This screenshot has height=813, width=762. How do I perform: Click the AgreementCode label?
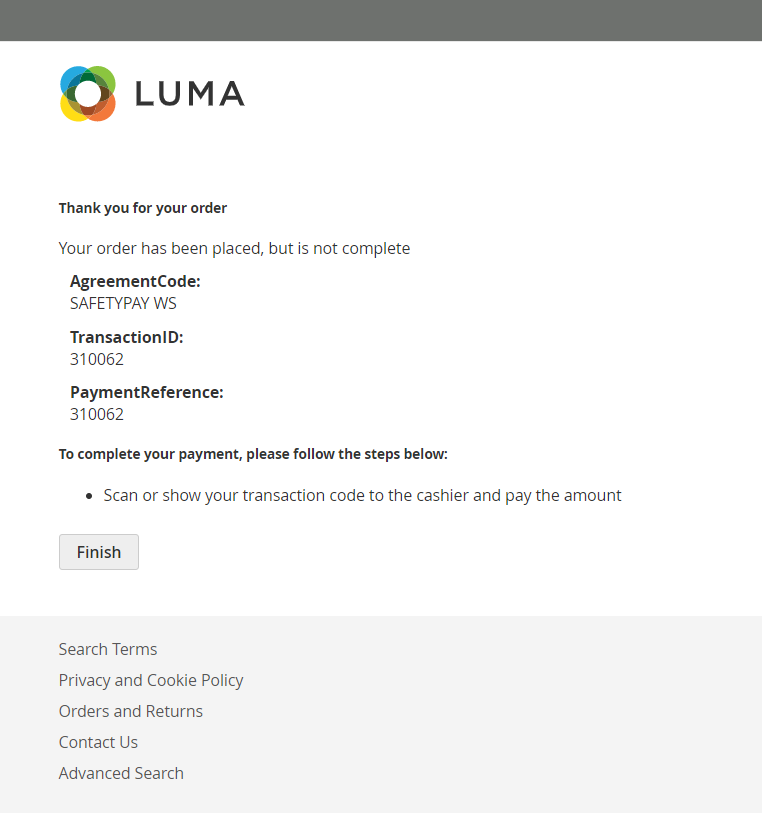(x=135, y=282)
